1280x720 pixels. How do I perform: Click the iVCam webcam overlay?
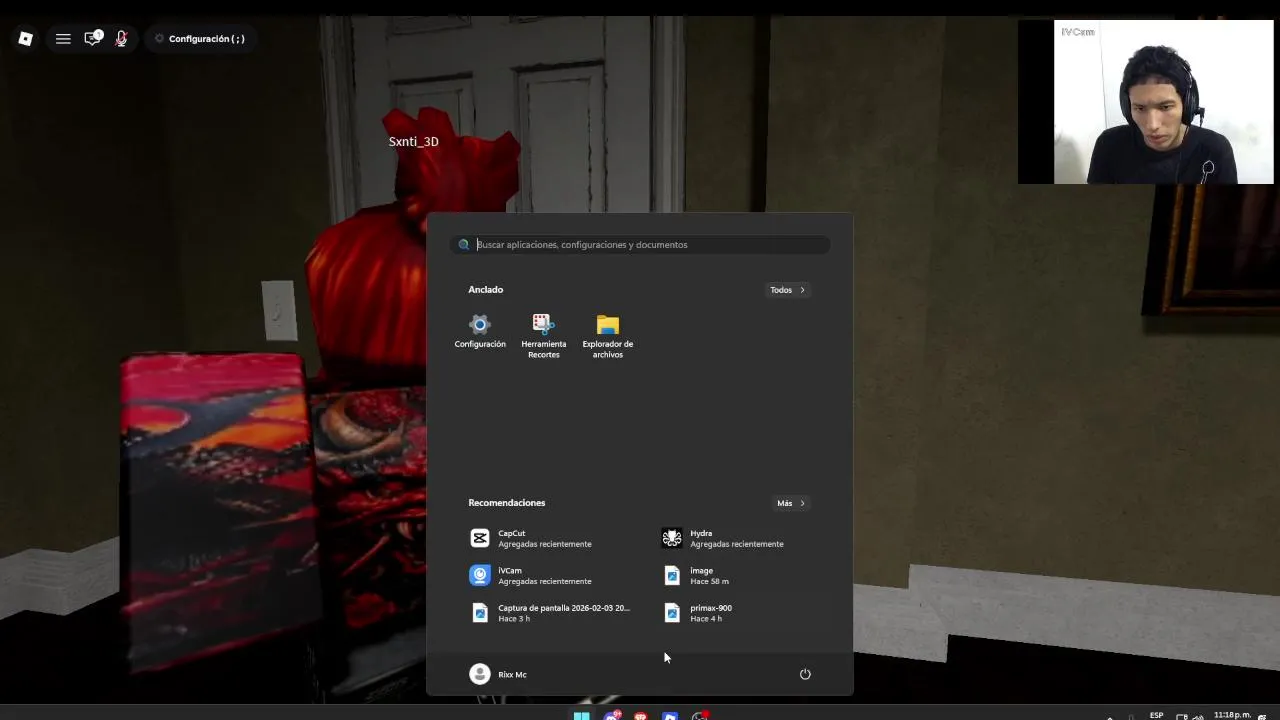click(1146, 102)
